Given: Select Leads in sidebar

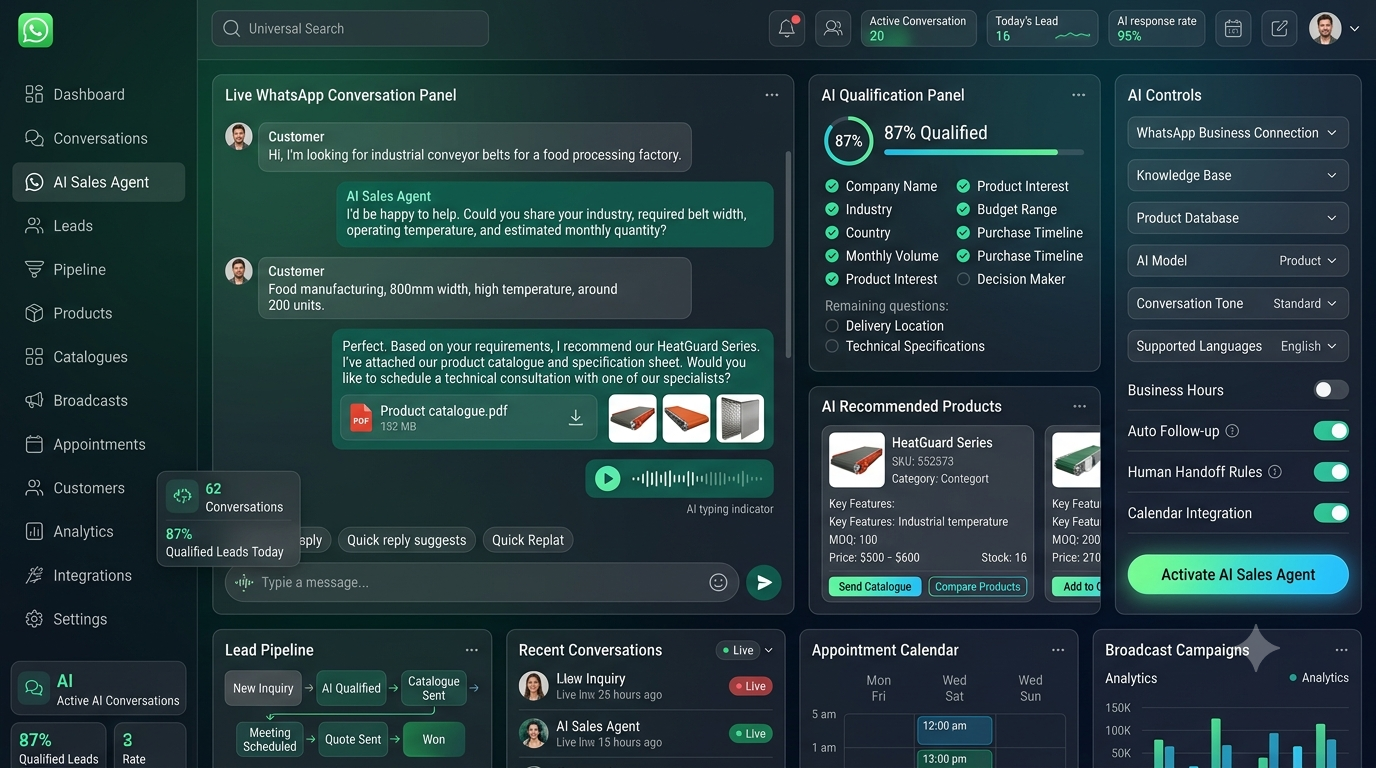Looking at the screenshot, I should point(98,226).
